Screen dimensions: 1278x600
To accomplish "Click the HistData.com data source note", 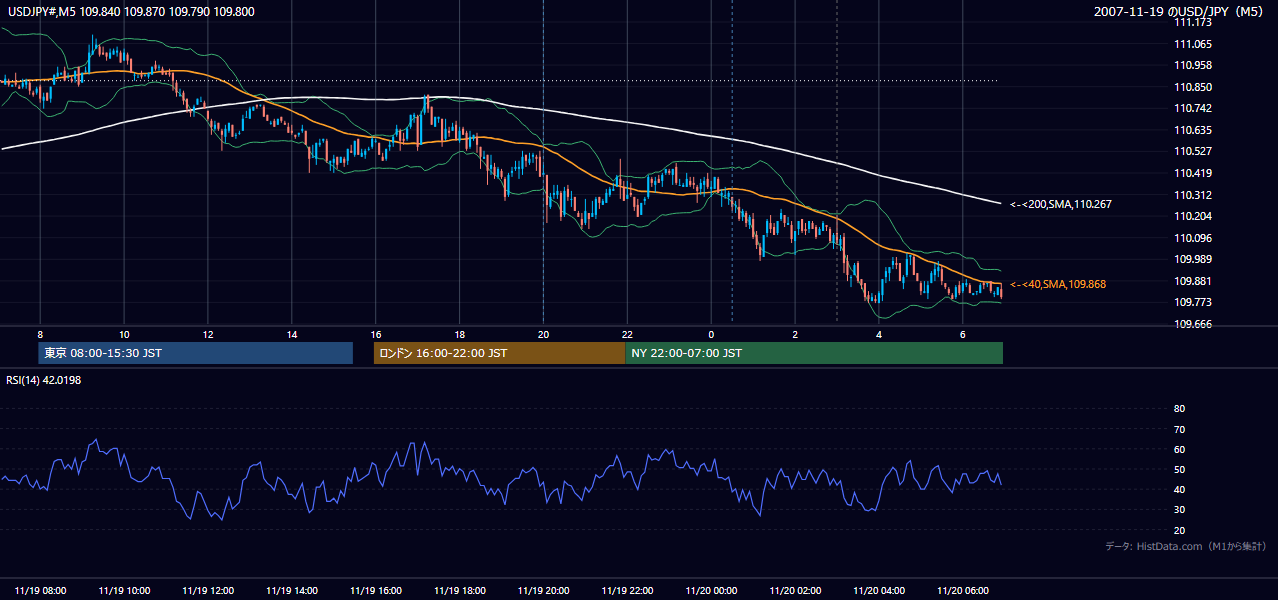I will click(1186, 546).
